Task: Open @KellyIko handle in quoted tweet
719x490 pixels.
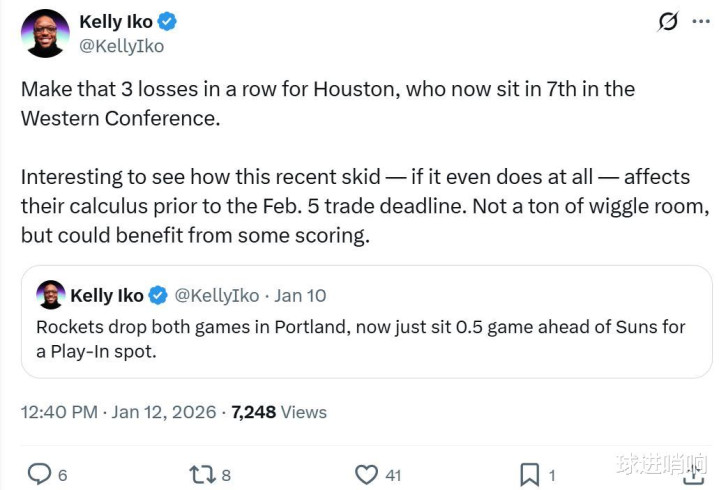Action: pyautogui.click(x=216, y=295)
